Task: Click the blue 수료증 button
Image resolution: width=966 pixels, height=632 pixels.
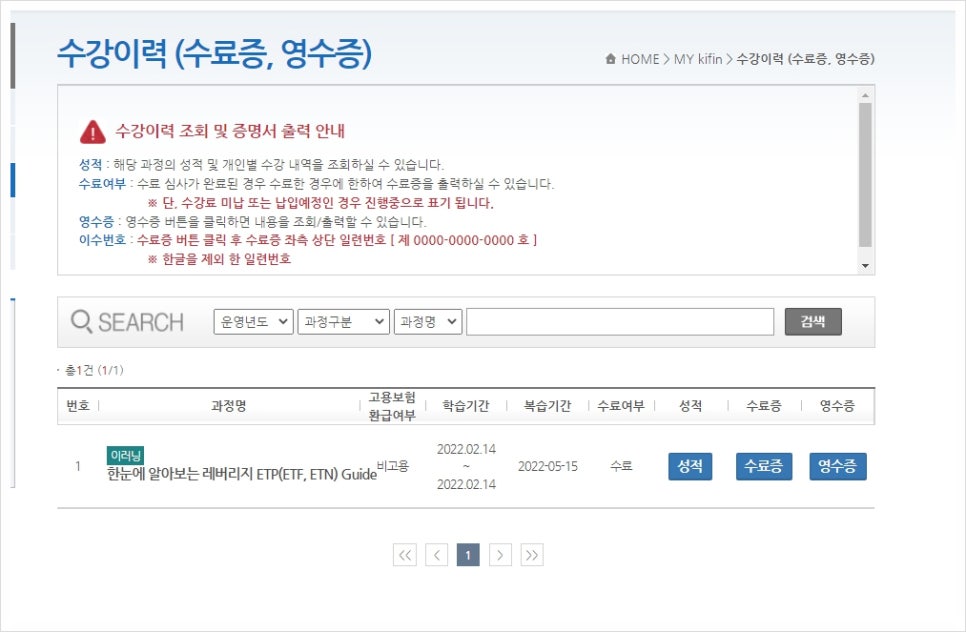Action: 763,466
